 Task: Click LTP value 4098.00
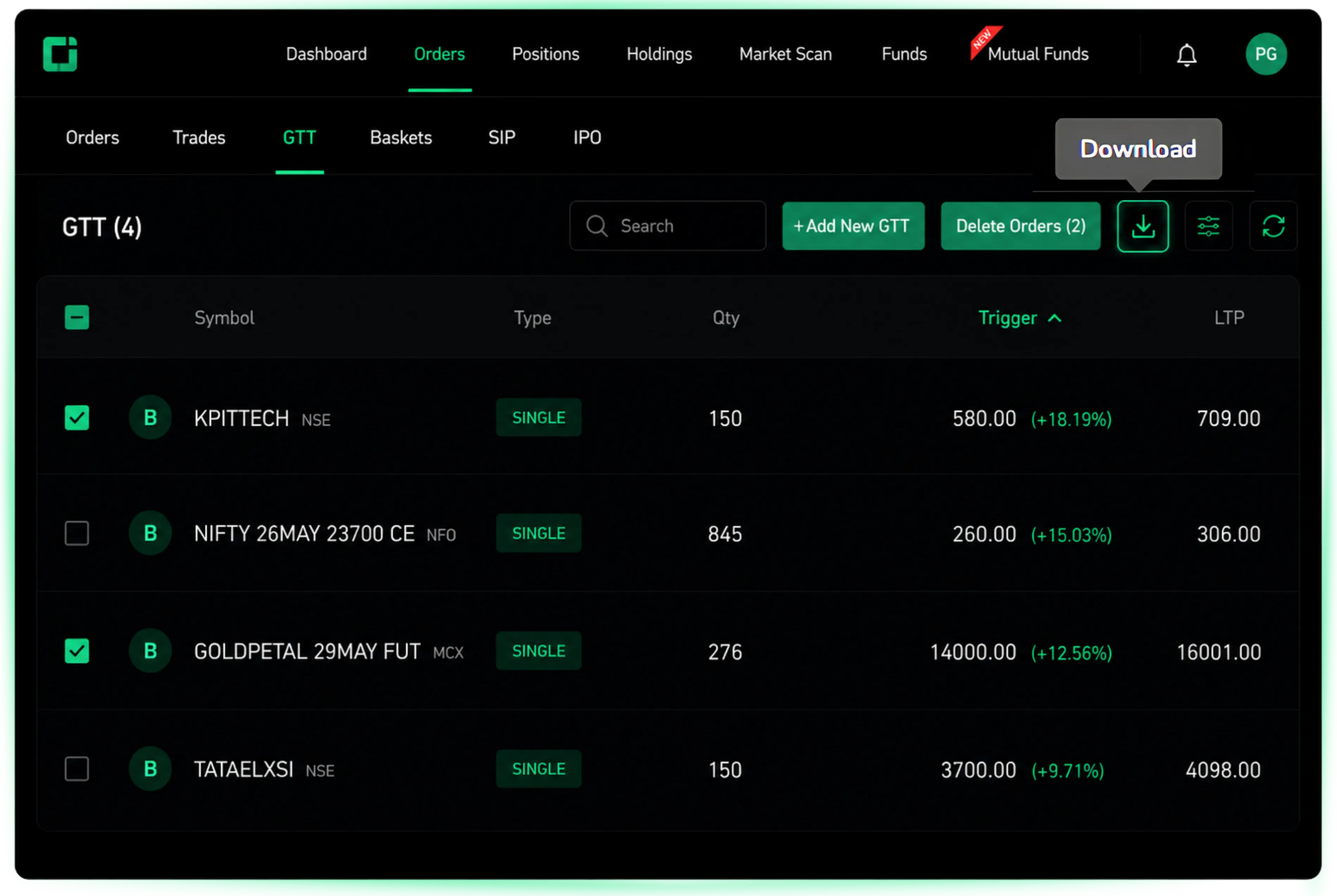[1223, 770]
